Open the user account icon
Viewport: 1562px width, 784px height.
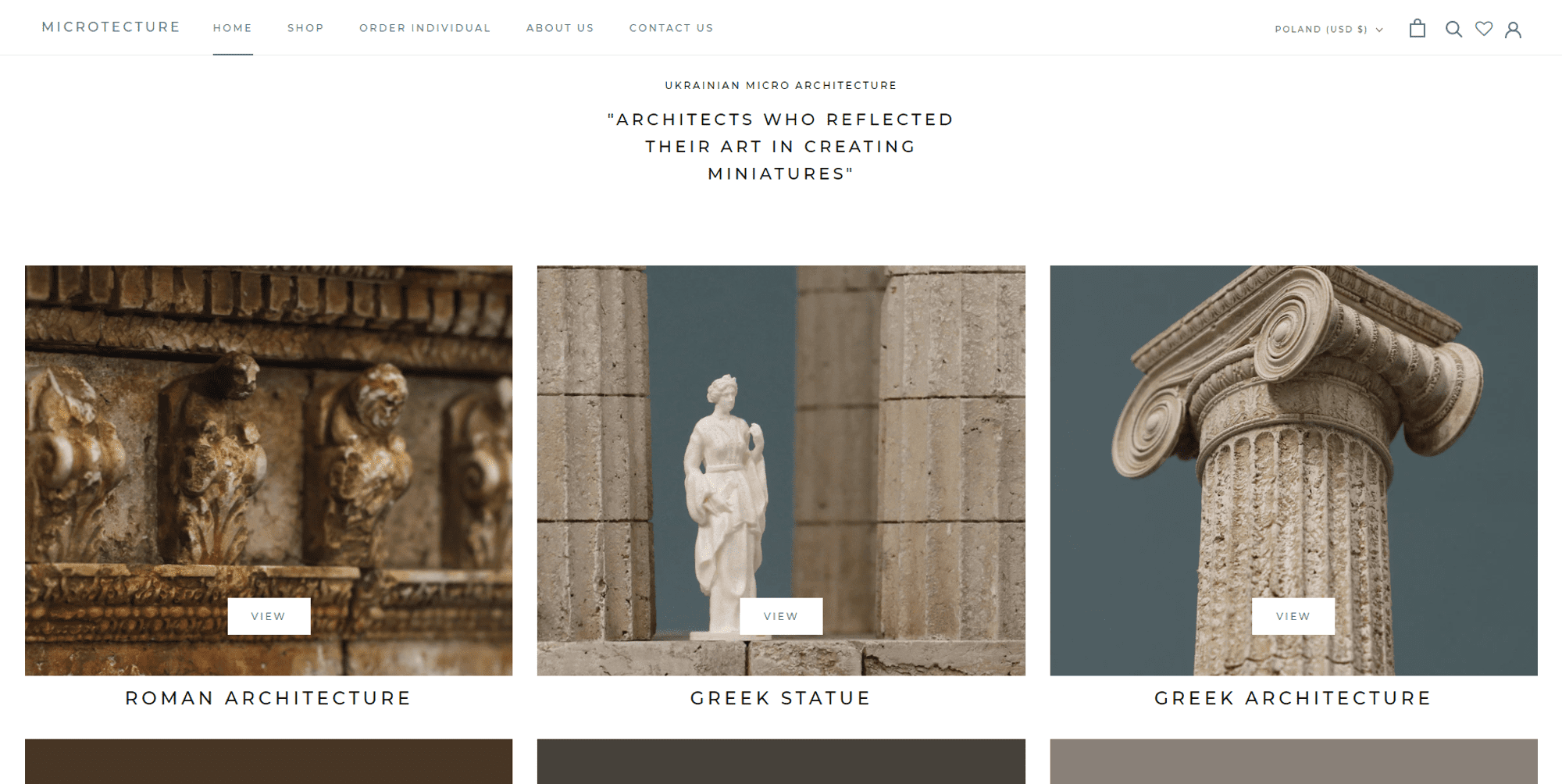pos(1513,29)
